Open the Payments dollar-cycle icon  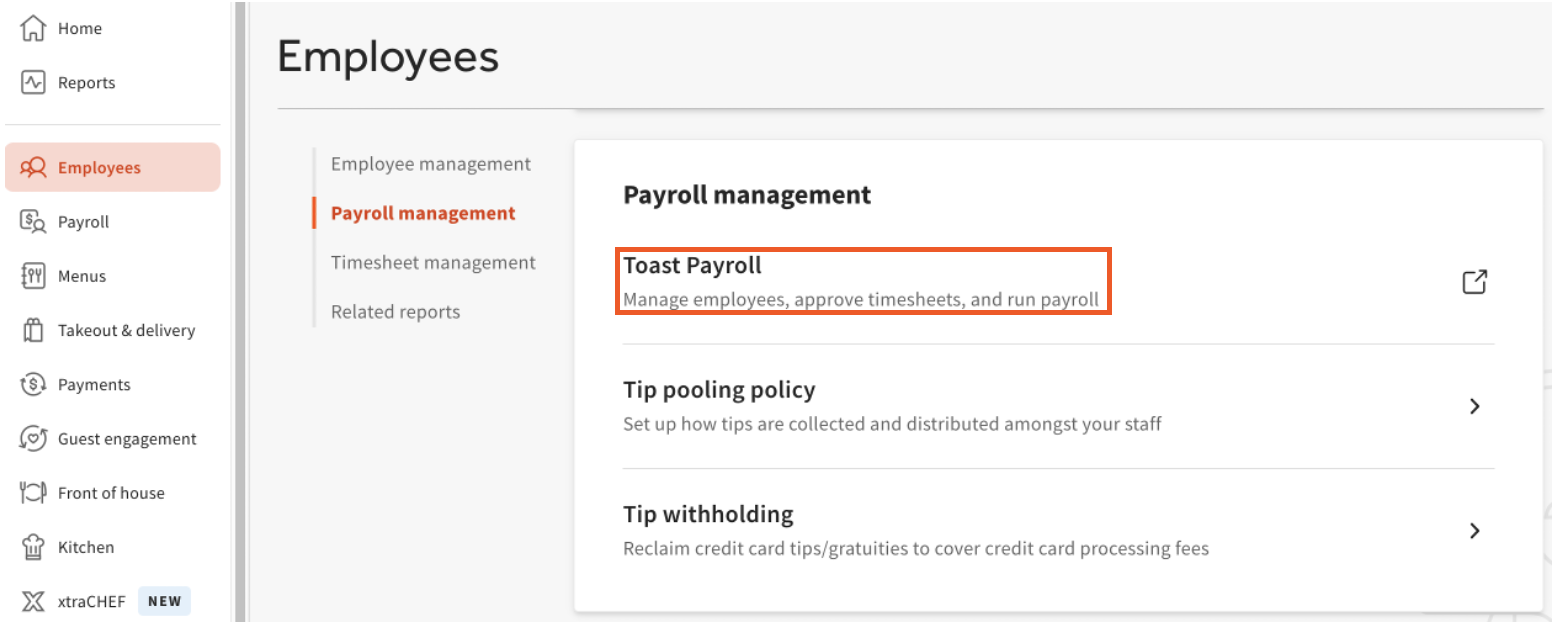[x=33, y=384]
